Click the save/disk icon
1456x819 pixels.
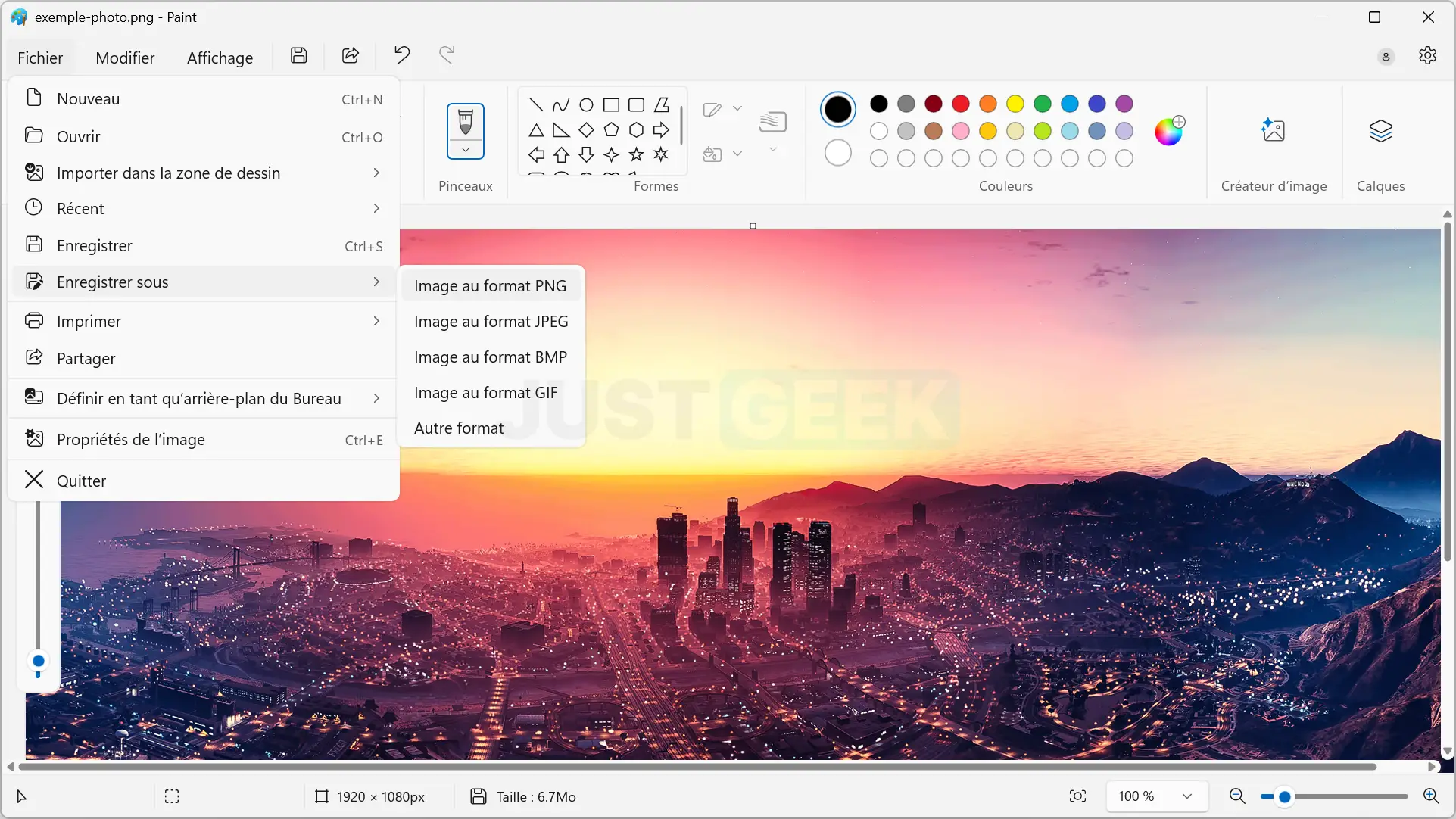pyautogui.click(x=298, y=55)
